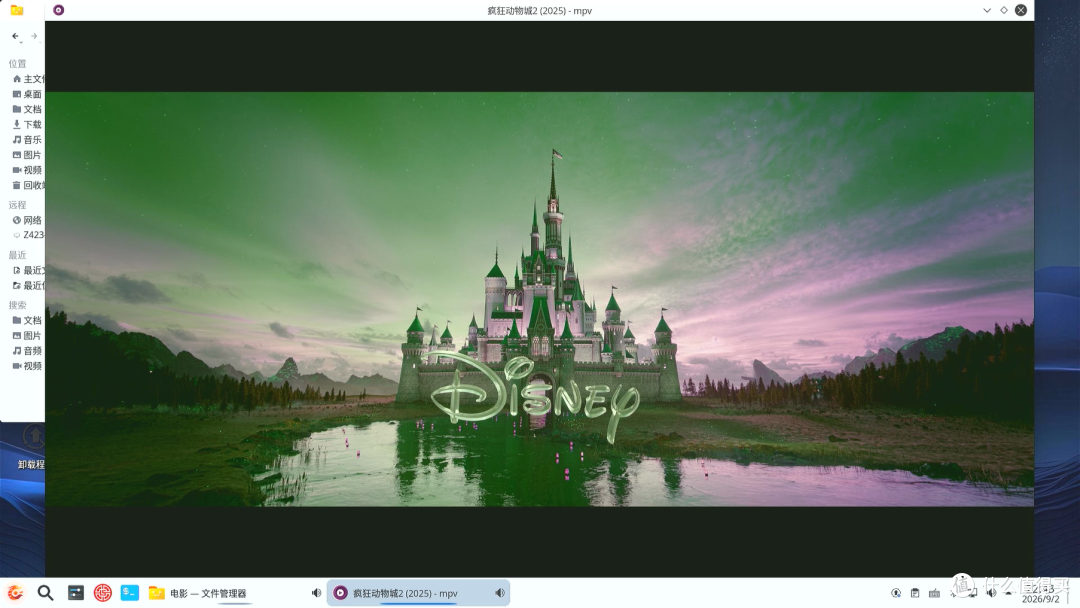
Task: Go back in the file manager
Action: pyautogui.click(x=15, y=36)
